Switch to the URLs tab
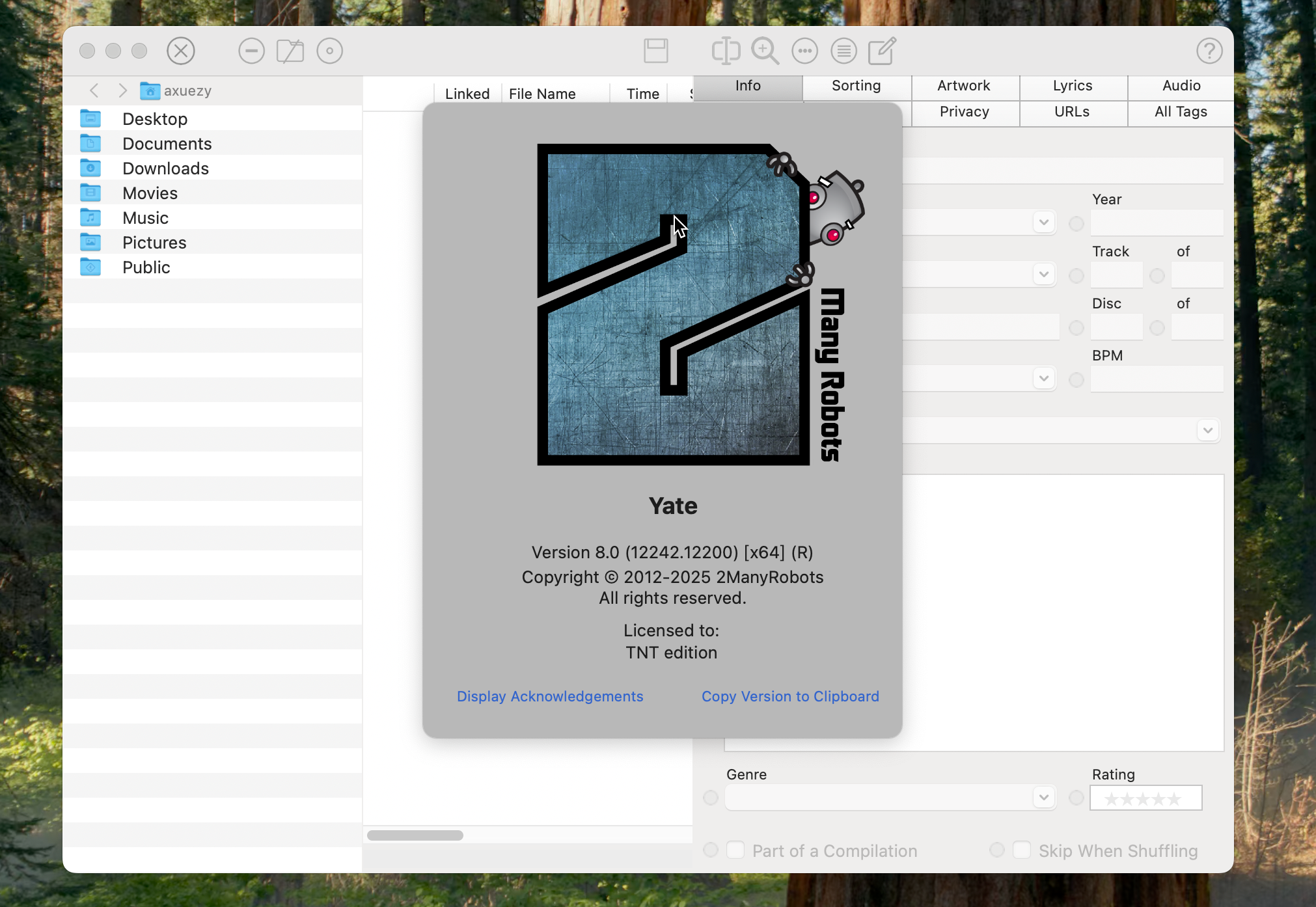The image size is (1316, 907). [1073, 113]
